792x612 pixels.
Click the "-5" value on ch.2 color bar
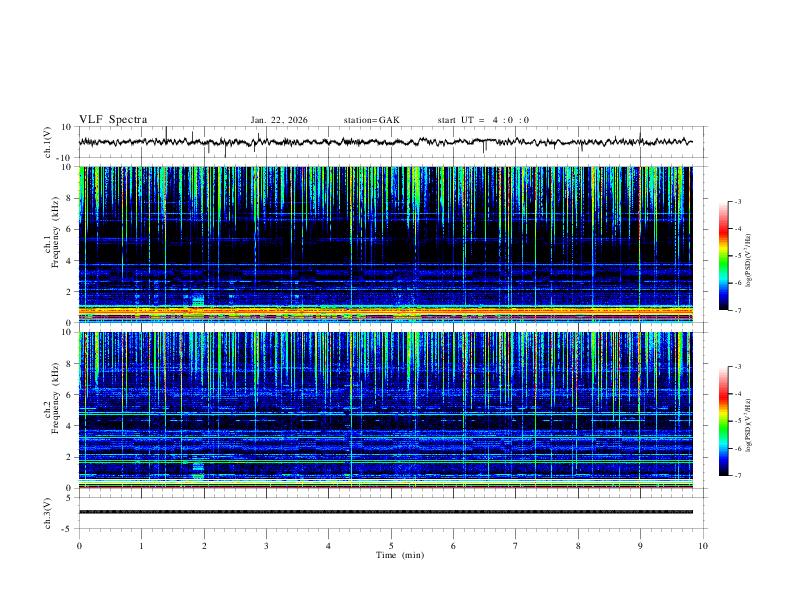pyautogui.click(x=738, y=421)
